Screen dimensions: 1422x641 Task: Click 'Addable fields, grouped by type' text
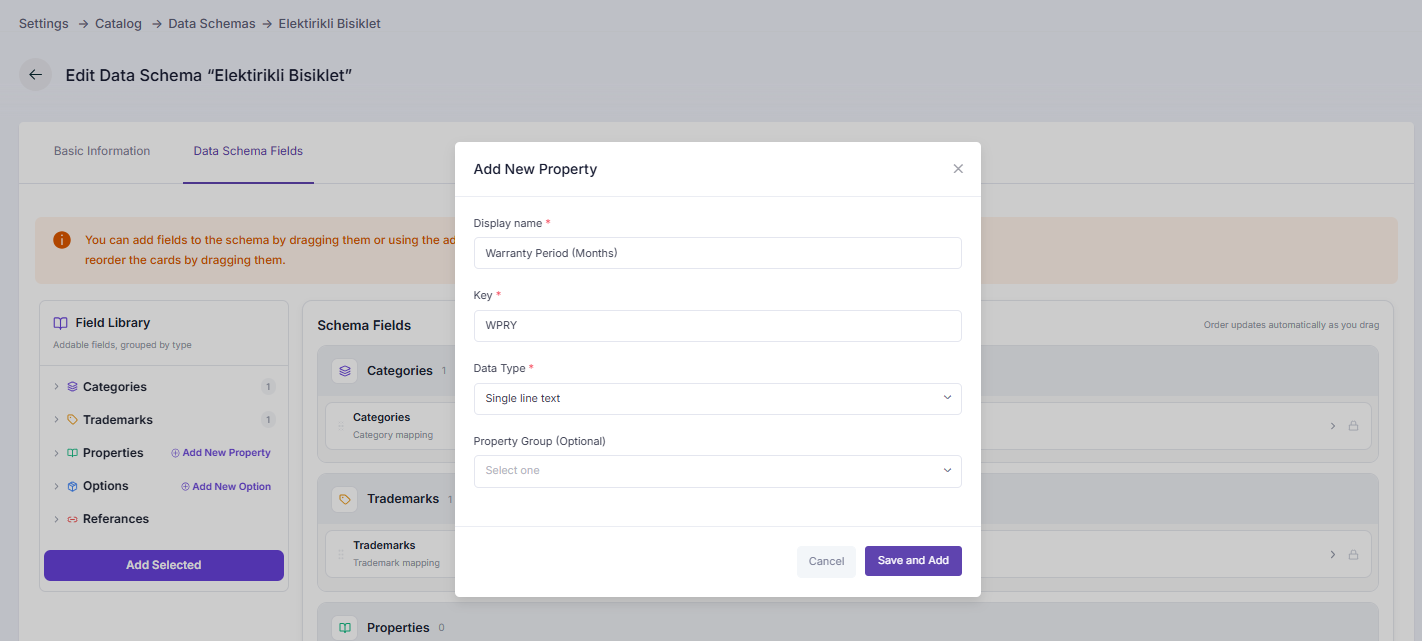pos(122,345)
